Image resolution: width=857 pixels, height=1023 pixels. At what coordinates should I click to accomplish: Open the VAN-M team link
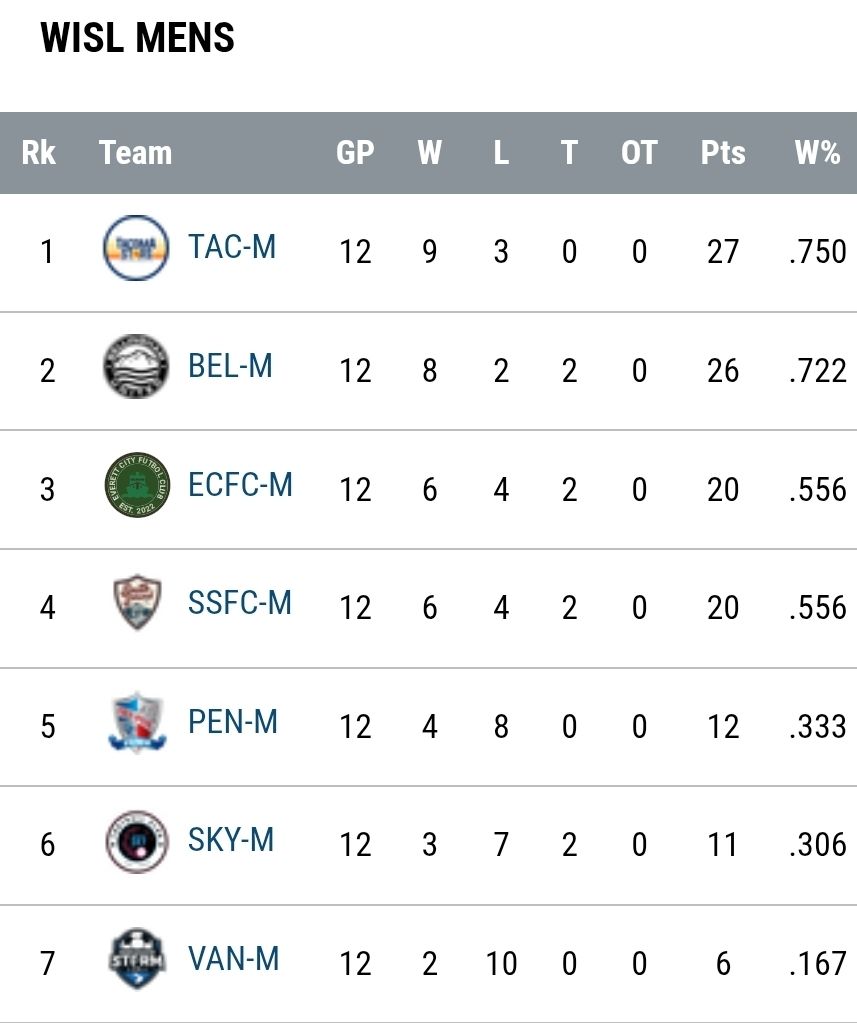[x=233, y=959]
